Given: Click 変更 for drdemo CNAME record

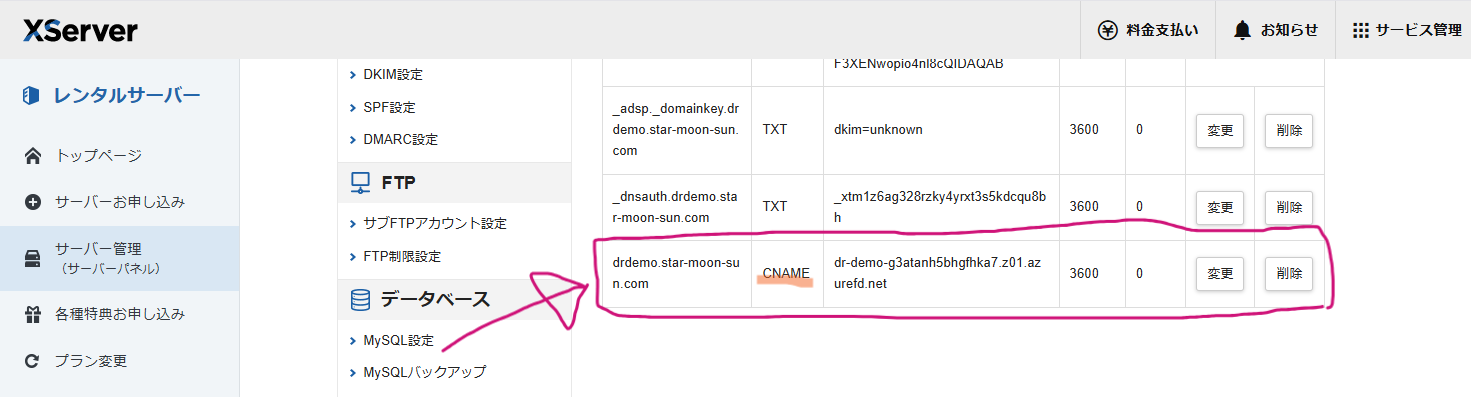Looking at the screenshot, I should (1220, 273).
